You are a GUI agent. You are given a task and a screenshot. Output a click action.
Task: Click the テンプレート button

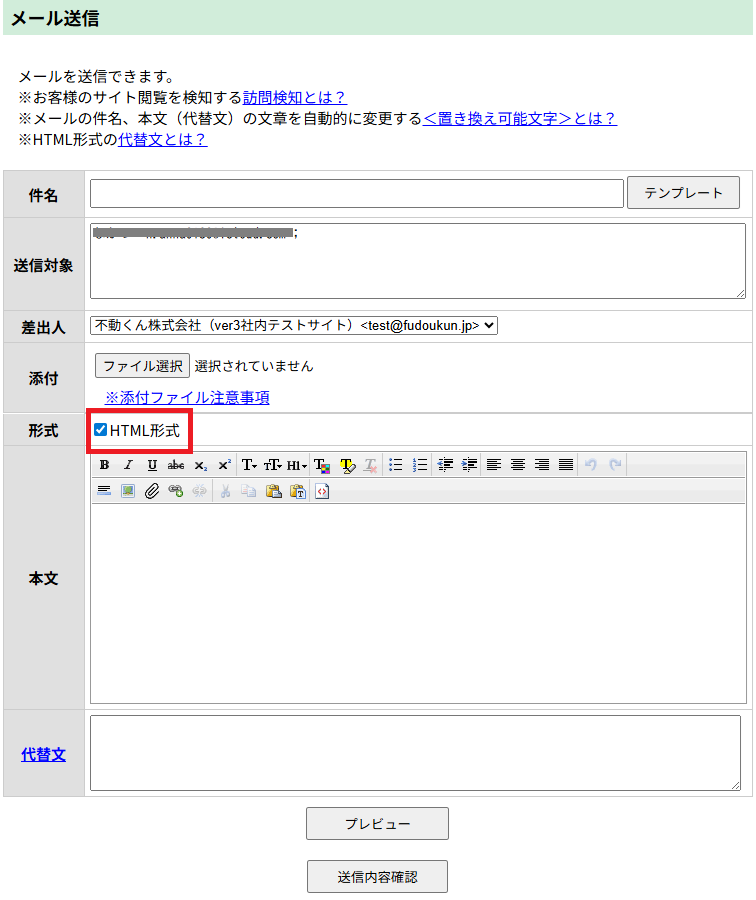683,193
